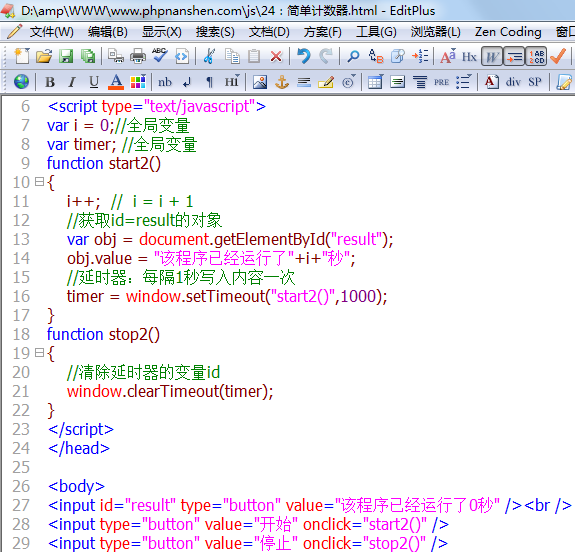Click the pencil comment icon
The image size is (575, 552).
point(326,82)
